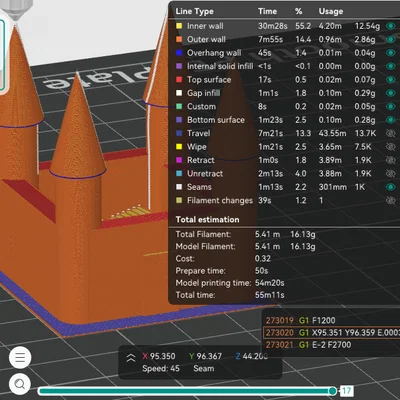Click the layer number 17 box

coord(347,391)
